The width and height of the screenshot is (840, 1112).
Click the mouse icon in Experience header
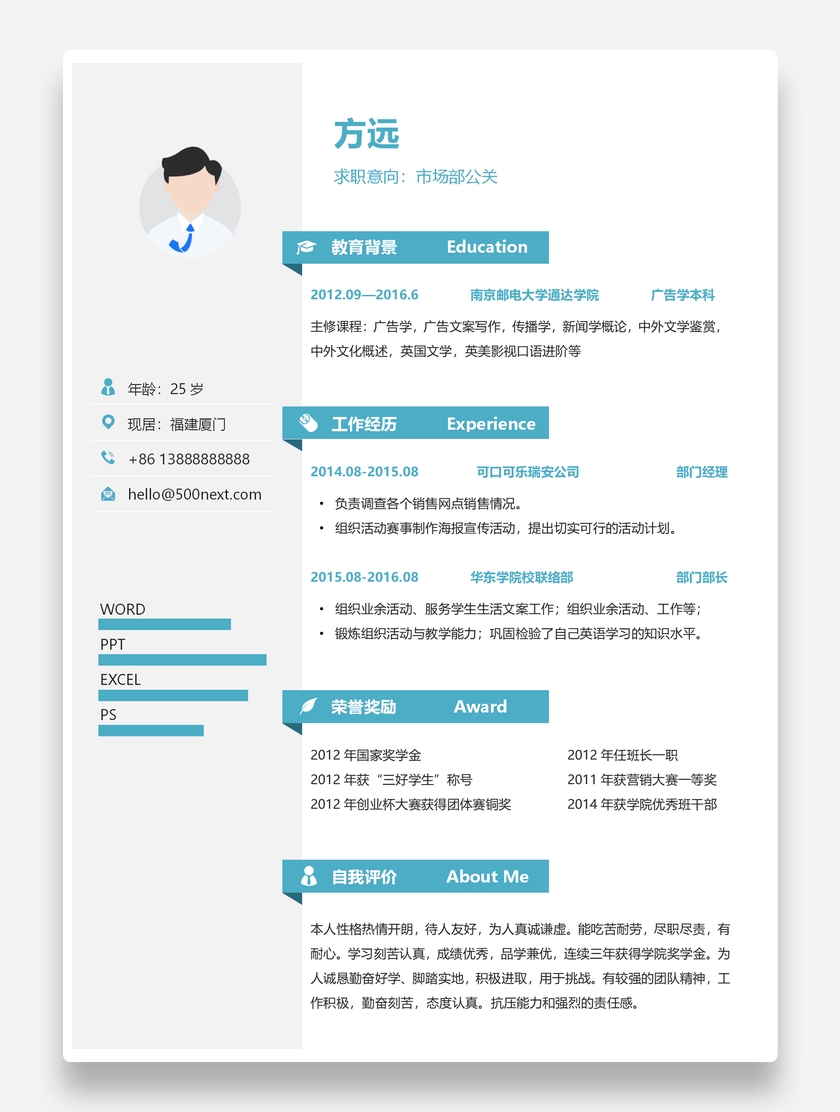tap(308, 424)
